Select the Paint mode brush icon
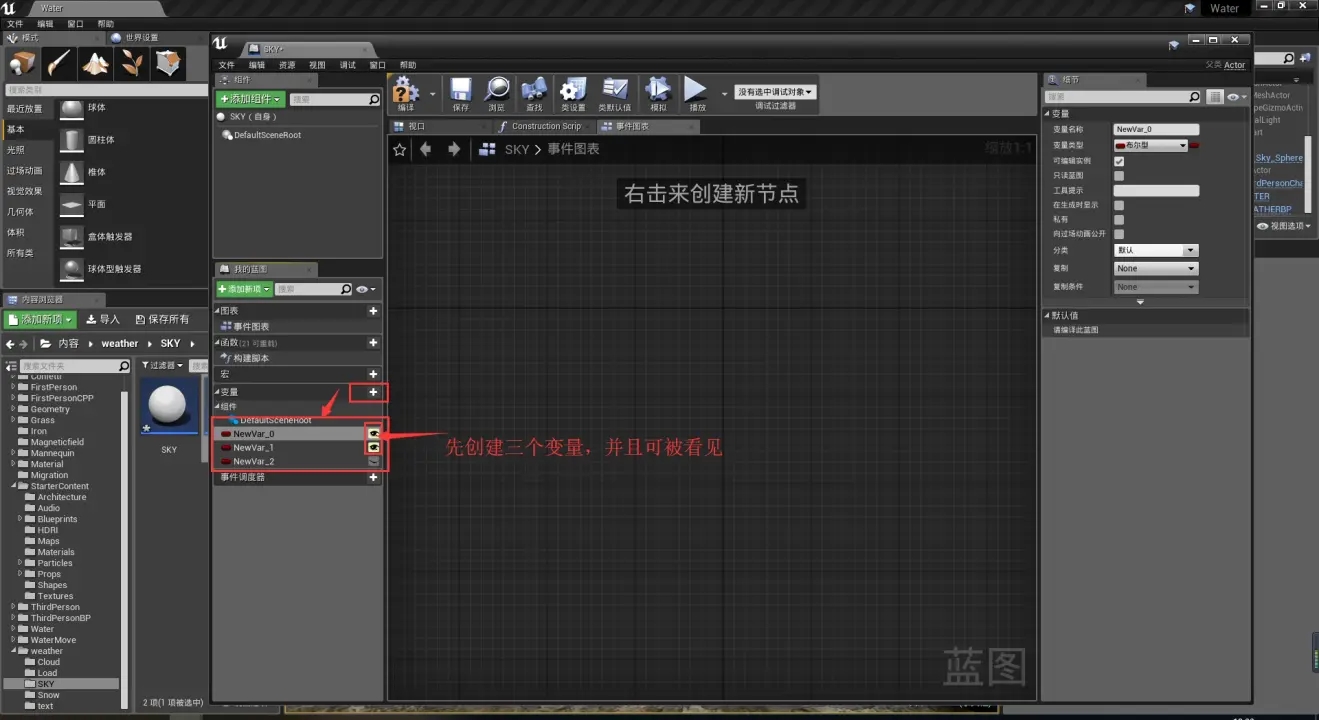This screenshot has height=720, width=1319. (59, 64)
